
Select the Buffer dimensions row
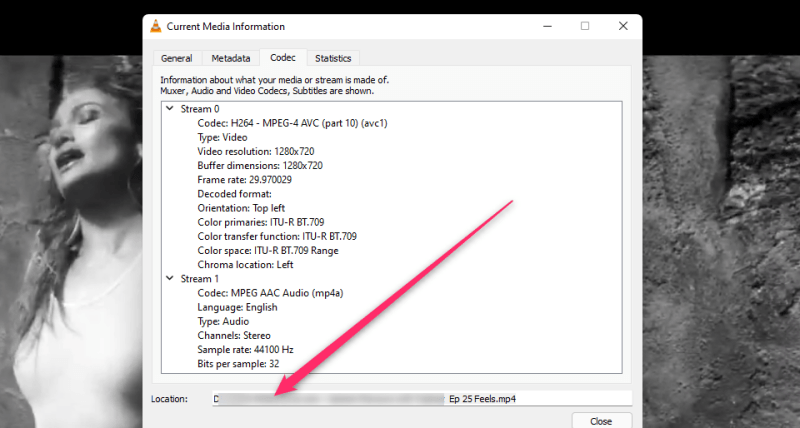click(x=259, y=165)
